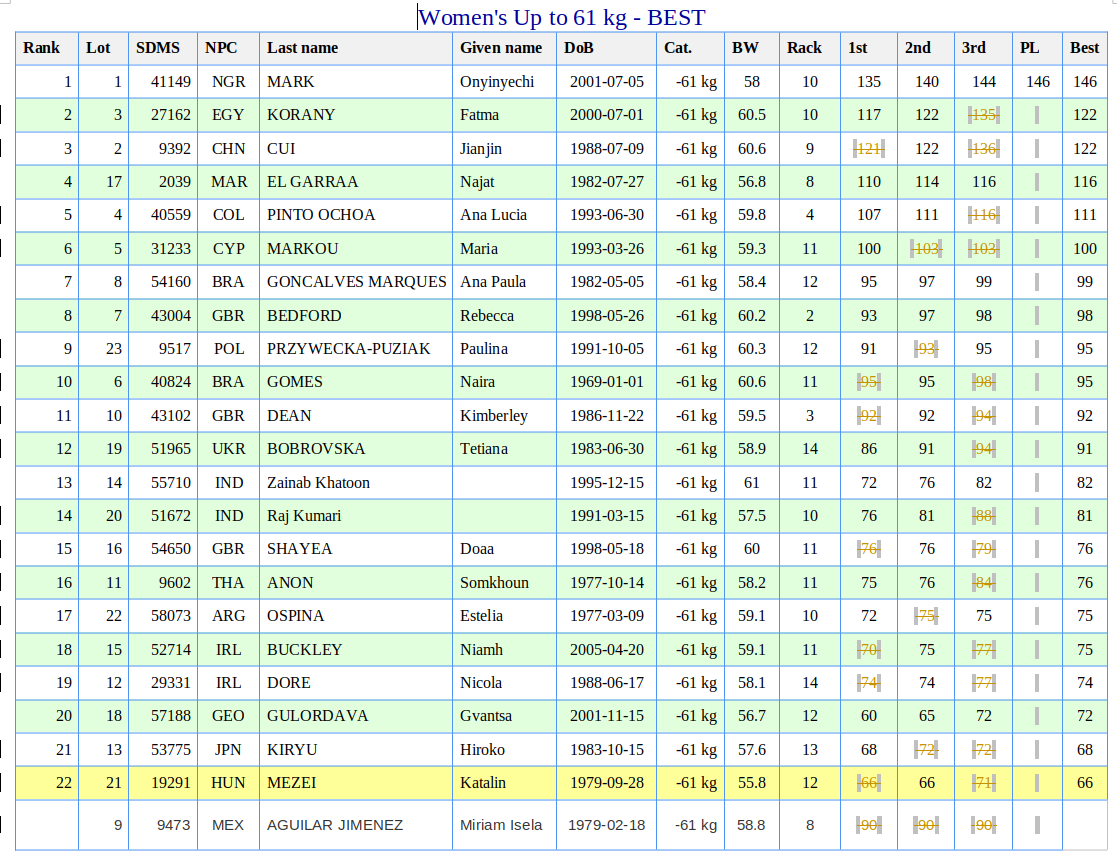This screenshot has width=1117, height=861.
Task: Select the highlighted MEZEI last name cell
Action: coord(290,783)
